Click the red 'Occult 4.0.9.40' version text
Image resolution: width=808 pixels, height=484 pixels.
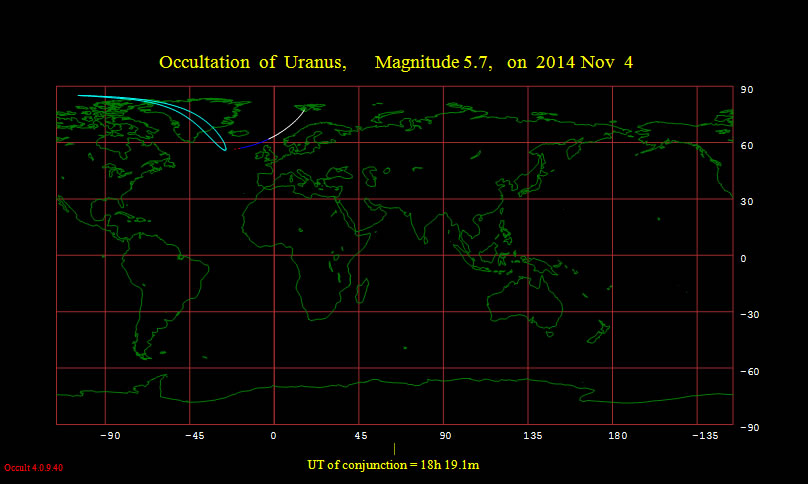[x=33, y=468]
